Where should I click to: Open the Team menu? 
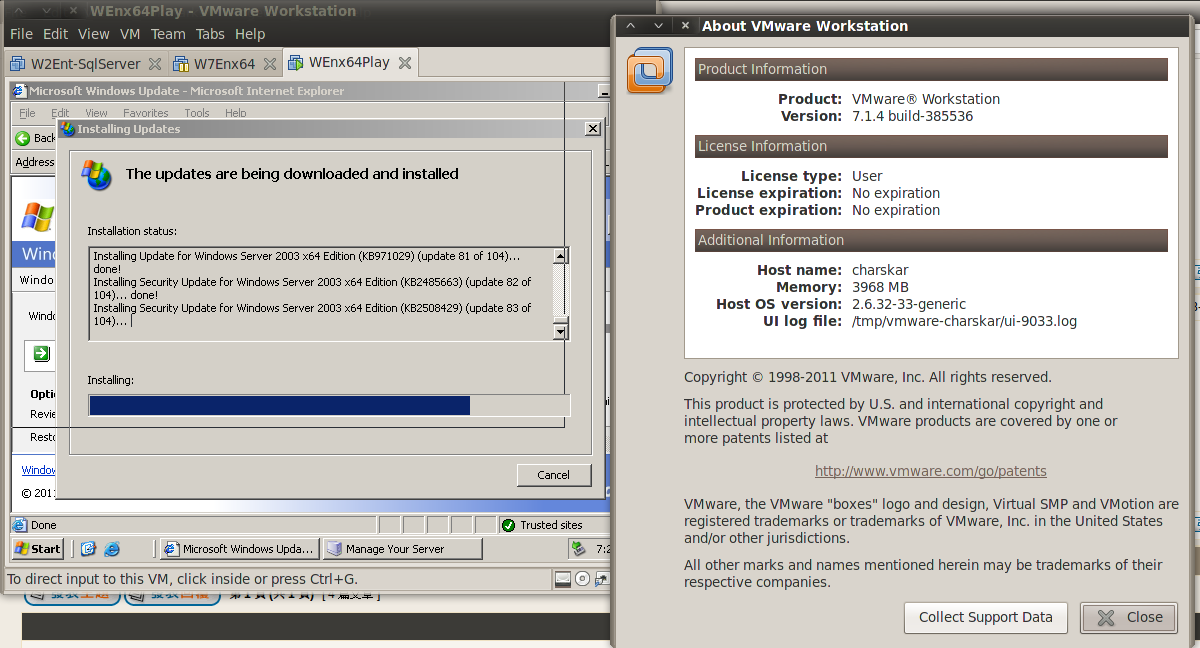[x=168, y=34]
